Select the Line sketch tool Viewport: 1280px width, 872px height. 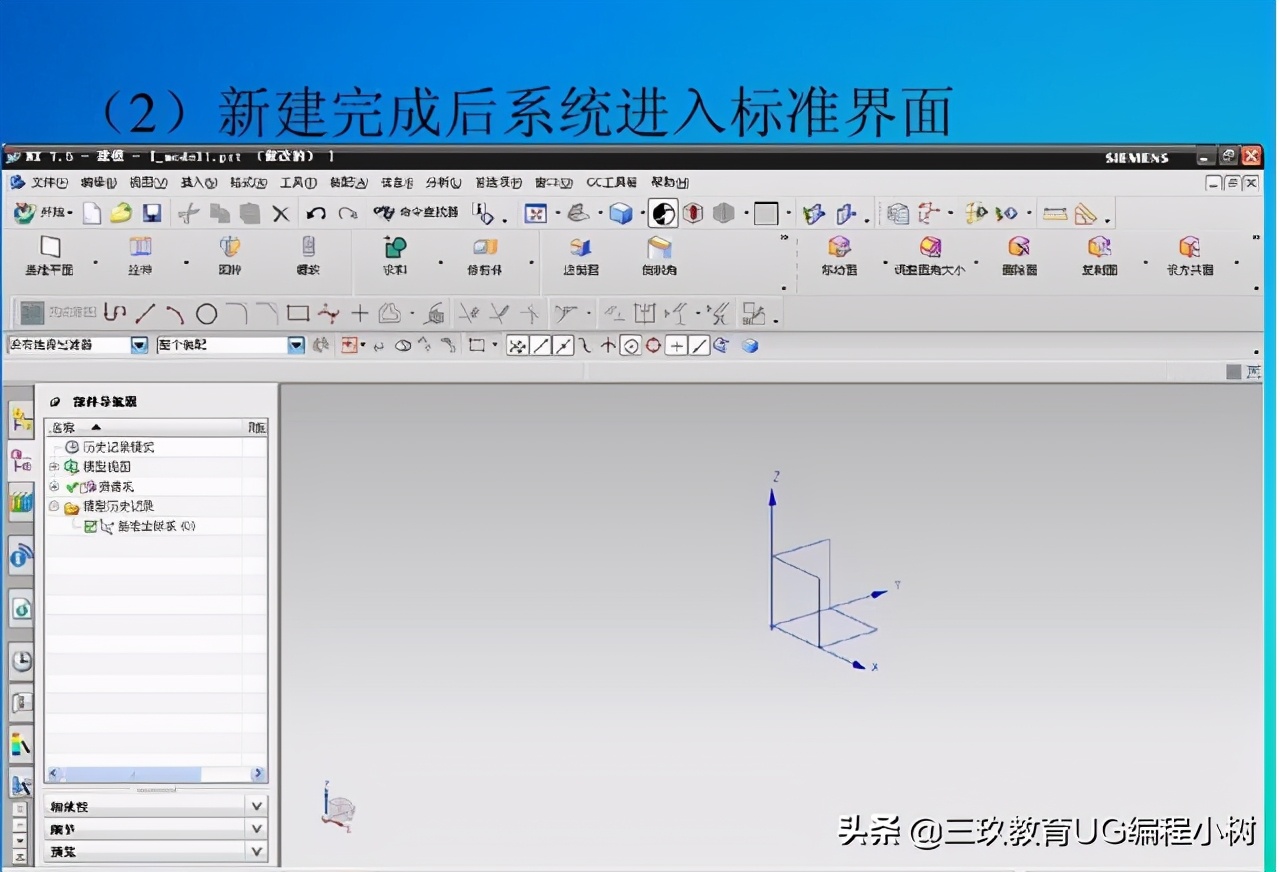point(146,315)
